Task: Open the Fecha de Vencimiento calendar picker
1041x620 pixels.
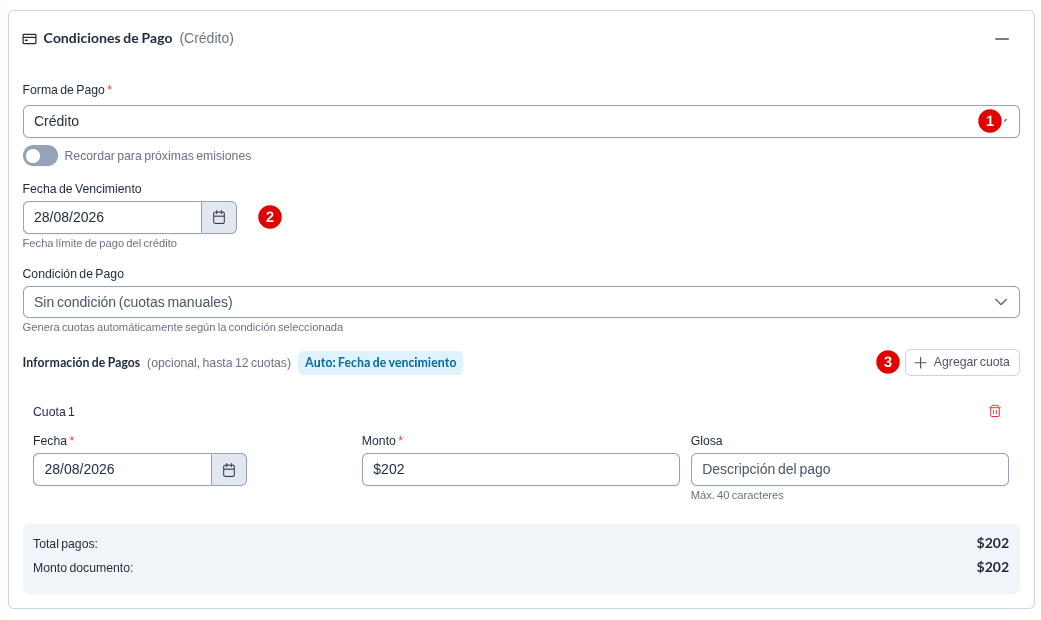Action: coord(219,218)
